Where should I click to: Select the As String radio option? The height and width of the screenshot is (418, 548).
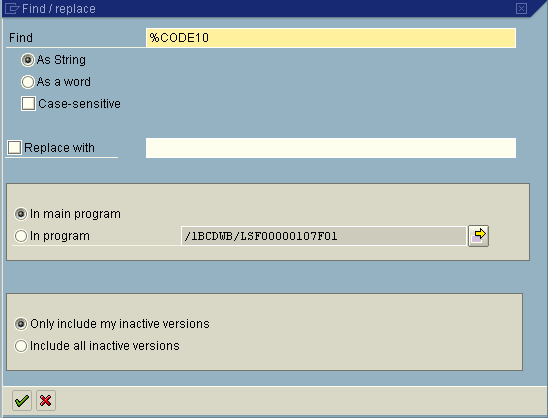pyautogui.click(x=28, y=60)
